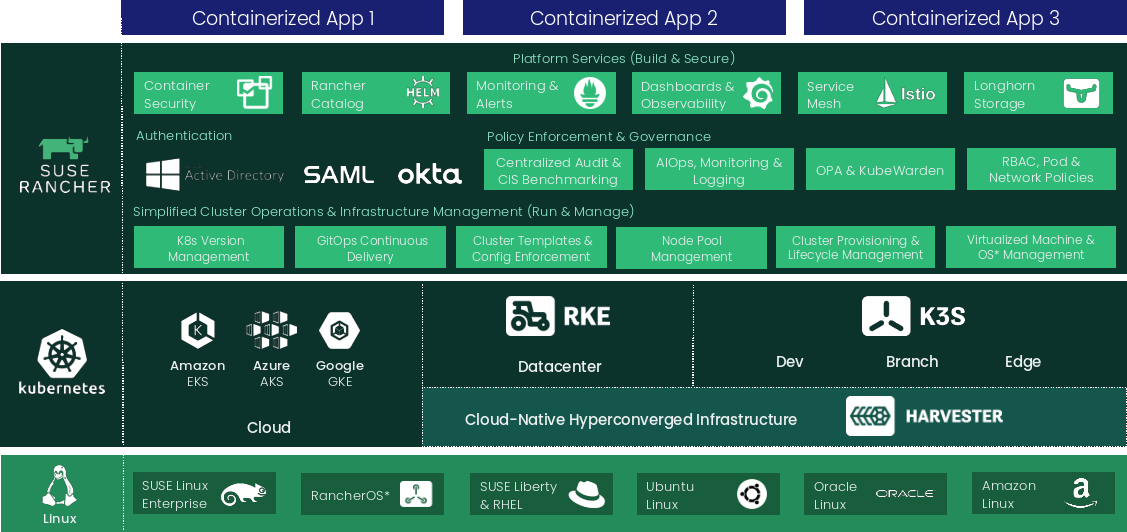This screenshot has height=532, width=1127.
Task: Click the Ubuntu circle logo
Action: [751, 494]
